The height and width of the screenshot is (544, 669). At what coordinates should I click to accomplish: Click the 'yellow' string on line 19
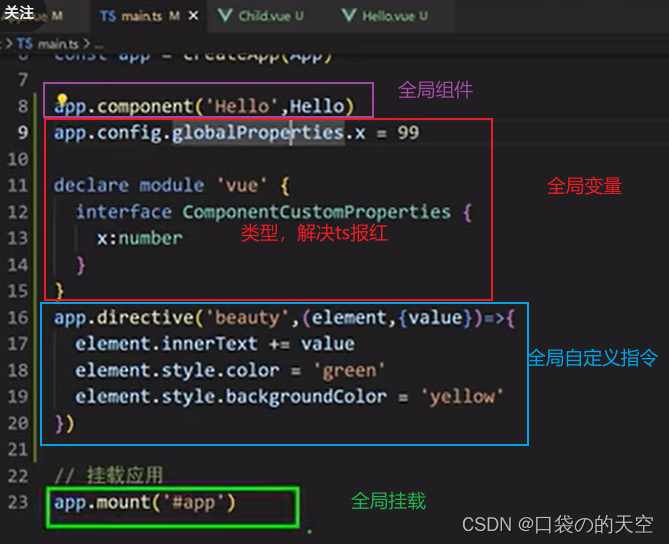[x=462, y=397]
